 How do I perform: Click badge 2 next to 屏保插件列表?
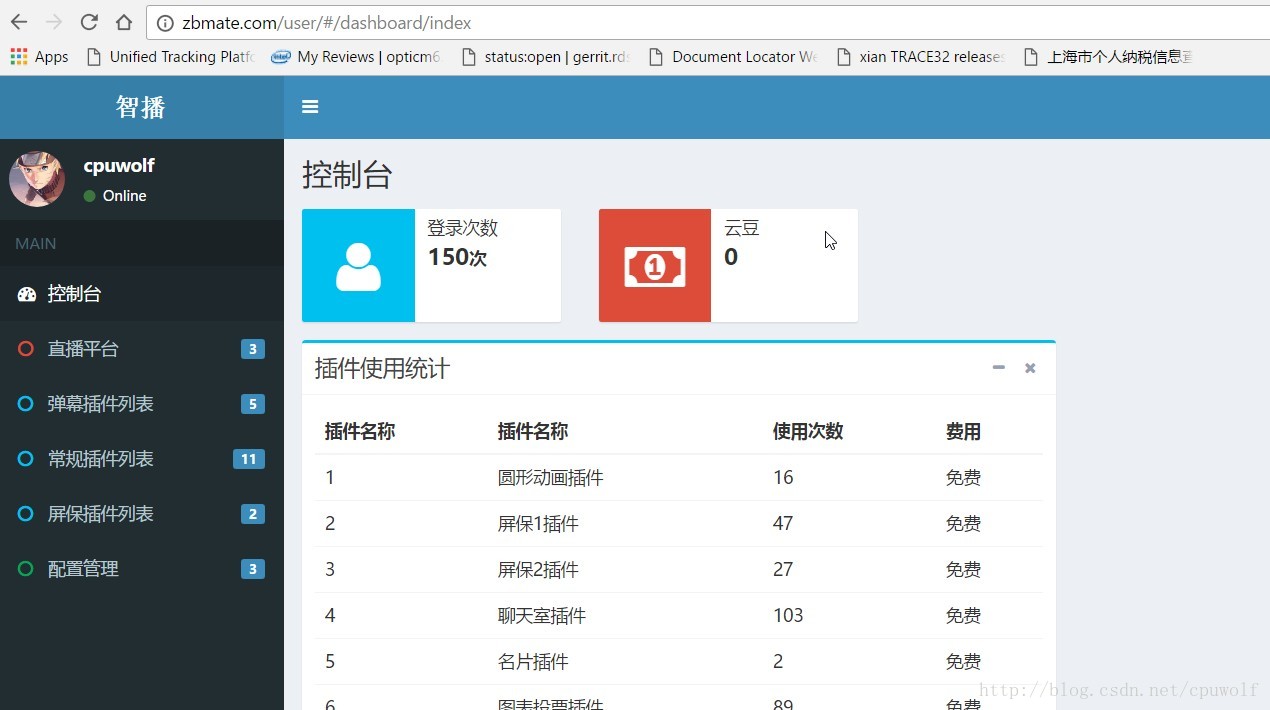253,514
